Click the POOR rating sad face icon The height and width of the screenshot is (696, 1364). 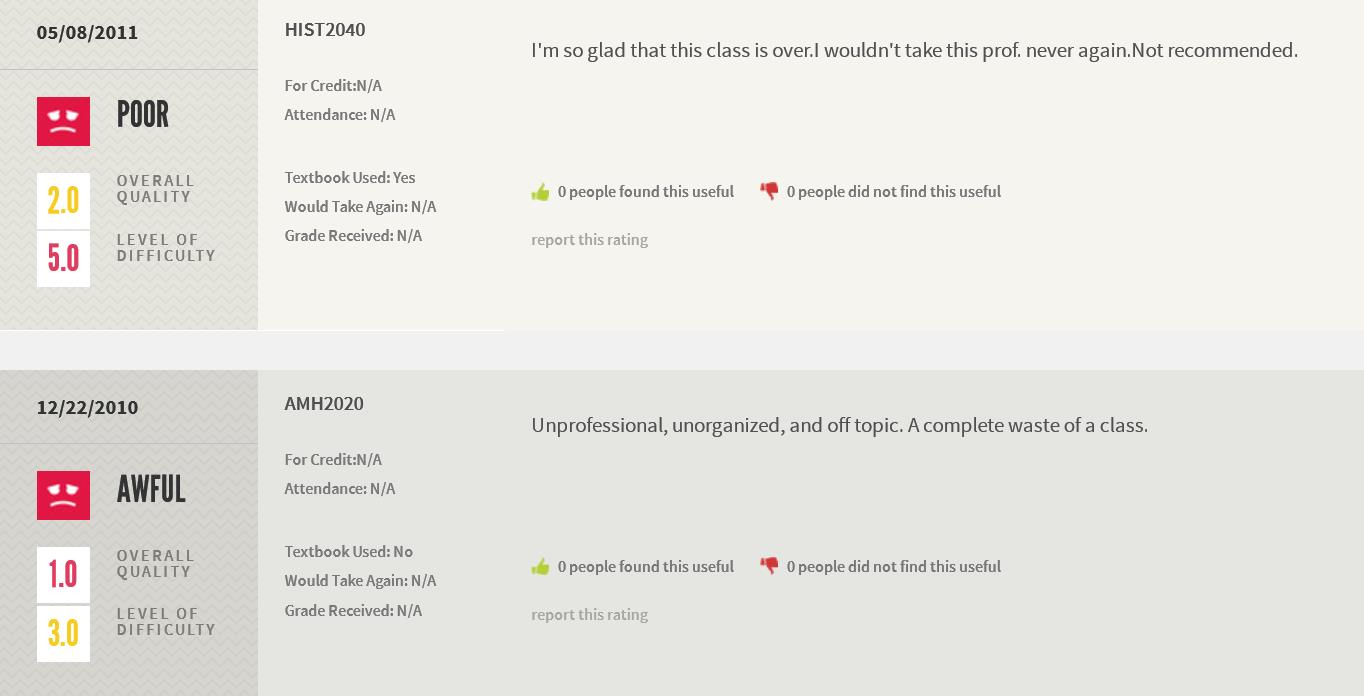pos(63,121)
